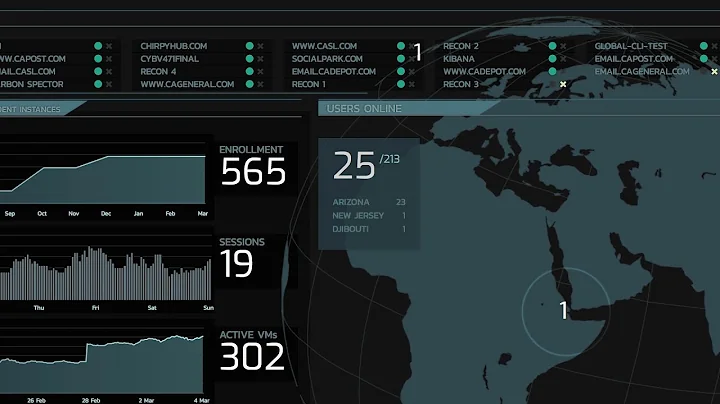Click the green status dot for EMAIL.CAPOST.COM
This screenshot has height=404, width=720.
704,59
